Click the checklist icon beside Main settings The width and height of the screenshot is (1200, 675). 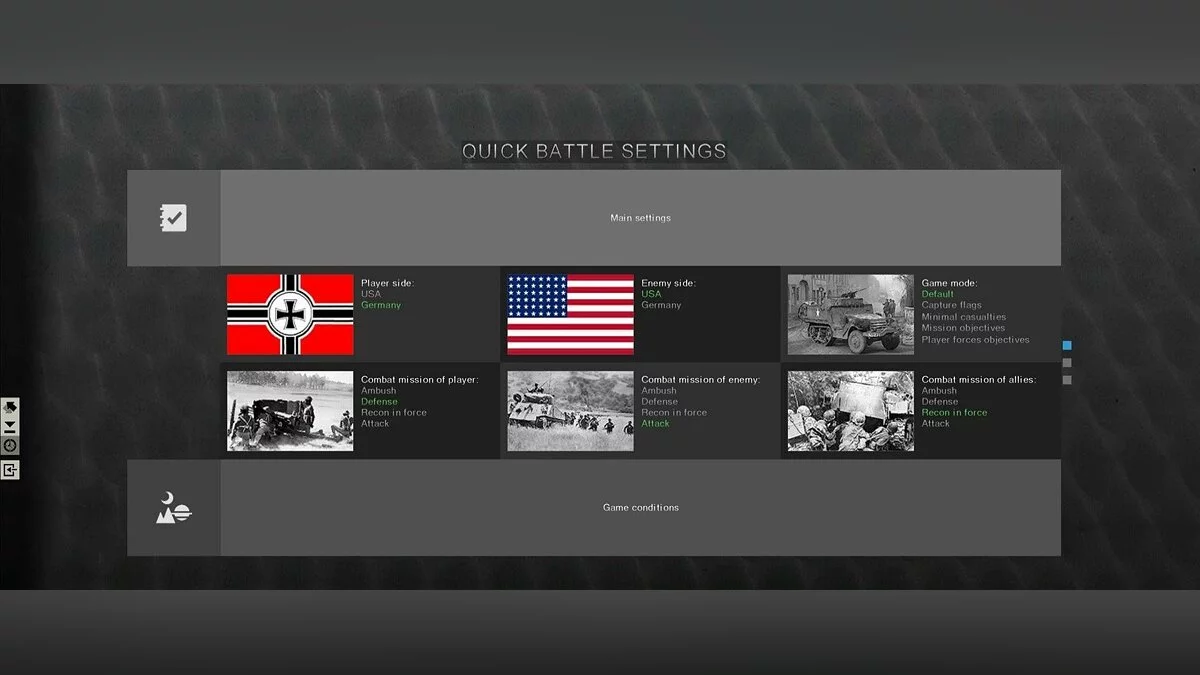(173, 218)
